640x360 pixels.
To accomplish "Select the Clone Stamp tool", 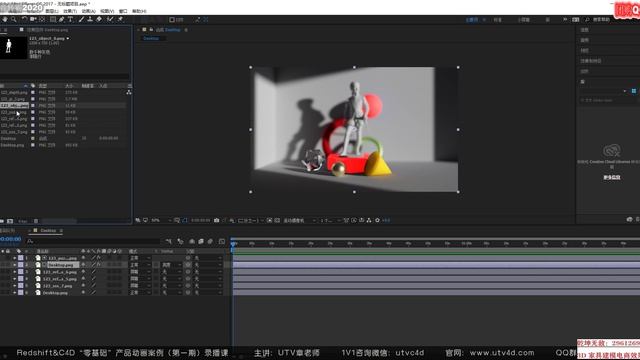I will (x=90, y=19).
